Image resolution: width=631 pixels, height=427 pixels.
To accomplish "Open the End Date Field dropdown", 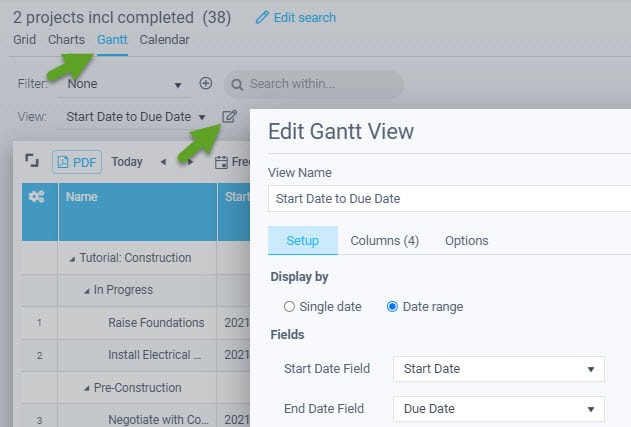I will click(499, 409).
